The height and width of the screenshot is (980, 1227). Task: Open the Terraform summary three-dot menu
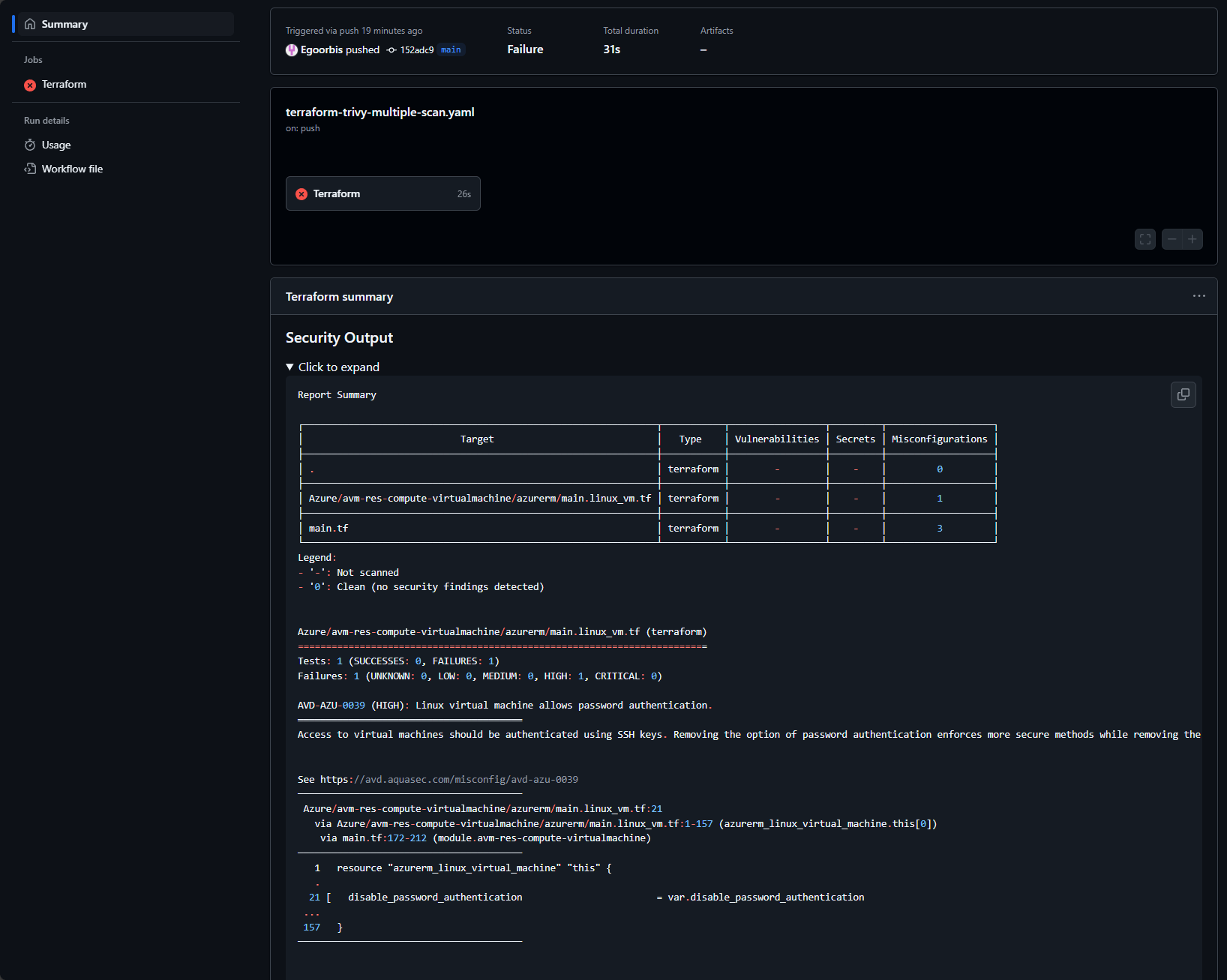[1198, 296]
